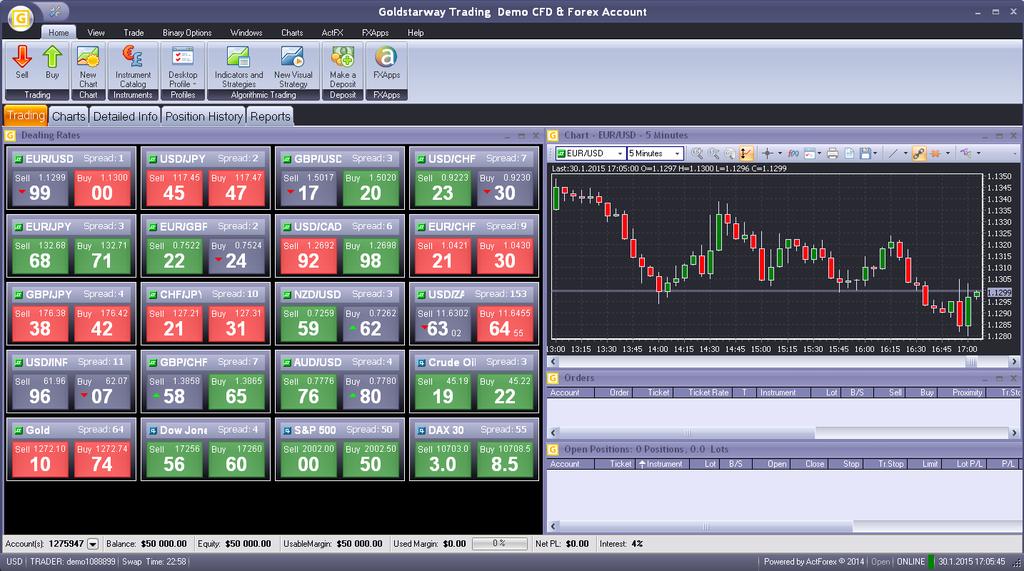Click the used margin 0 % bar
Viewport: 1024px width, 571px height.
500,544
